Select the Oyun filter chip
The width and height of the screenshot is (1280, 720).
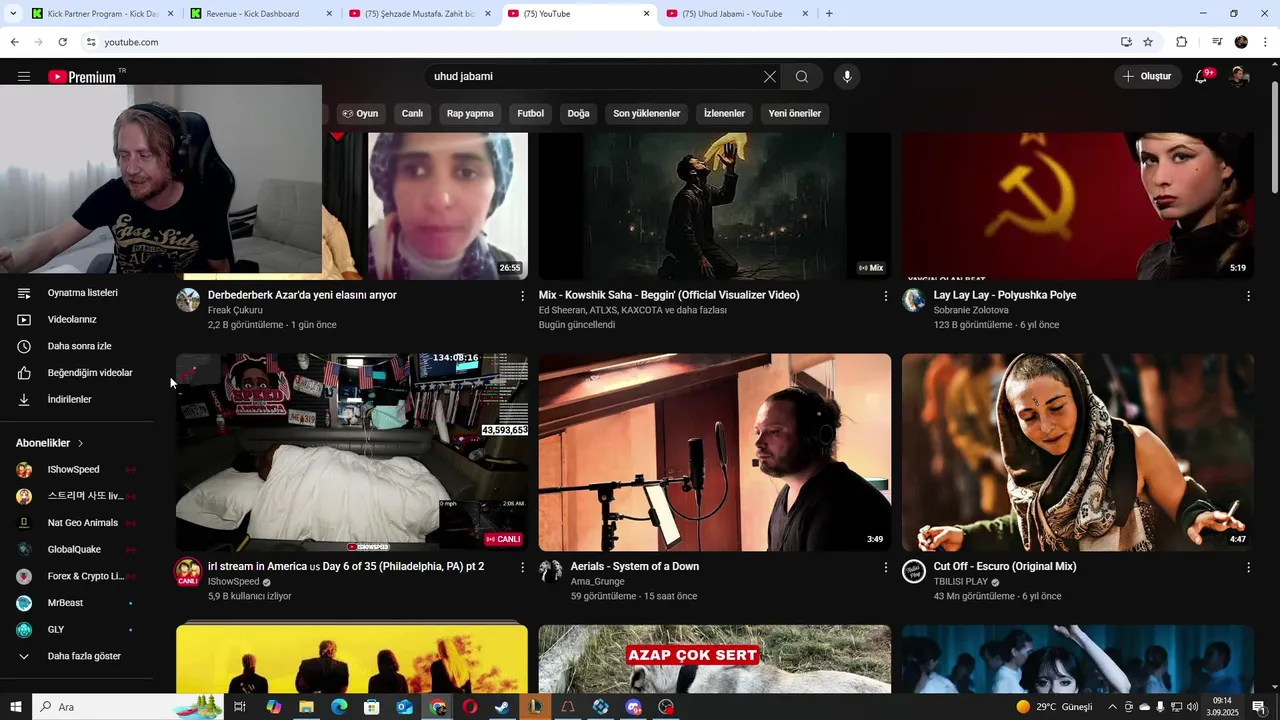(x=360, y=114)
